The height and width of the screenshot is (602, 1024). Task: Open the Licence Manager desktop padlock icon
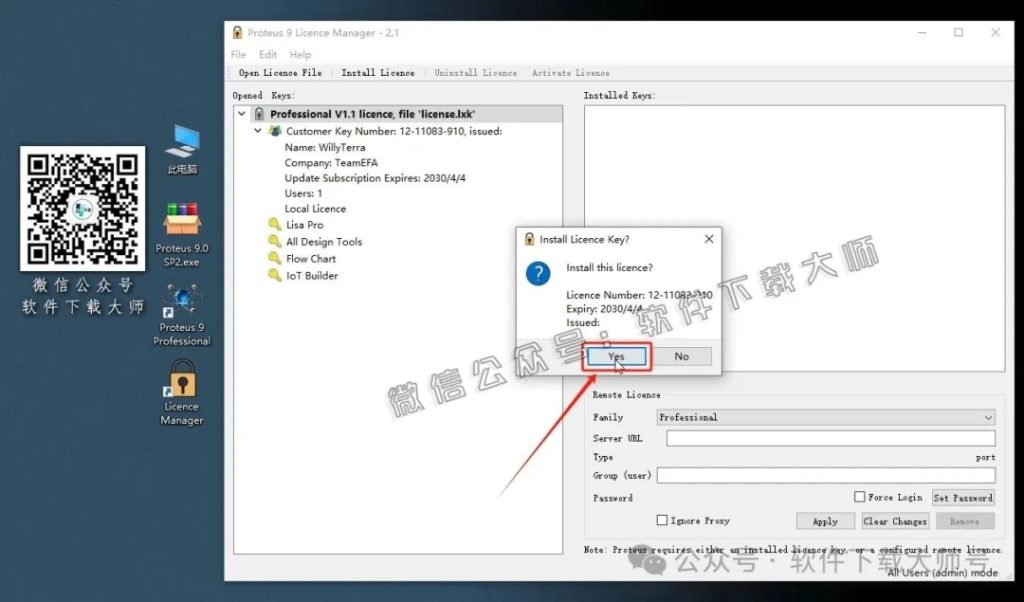pos(182,381)
